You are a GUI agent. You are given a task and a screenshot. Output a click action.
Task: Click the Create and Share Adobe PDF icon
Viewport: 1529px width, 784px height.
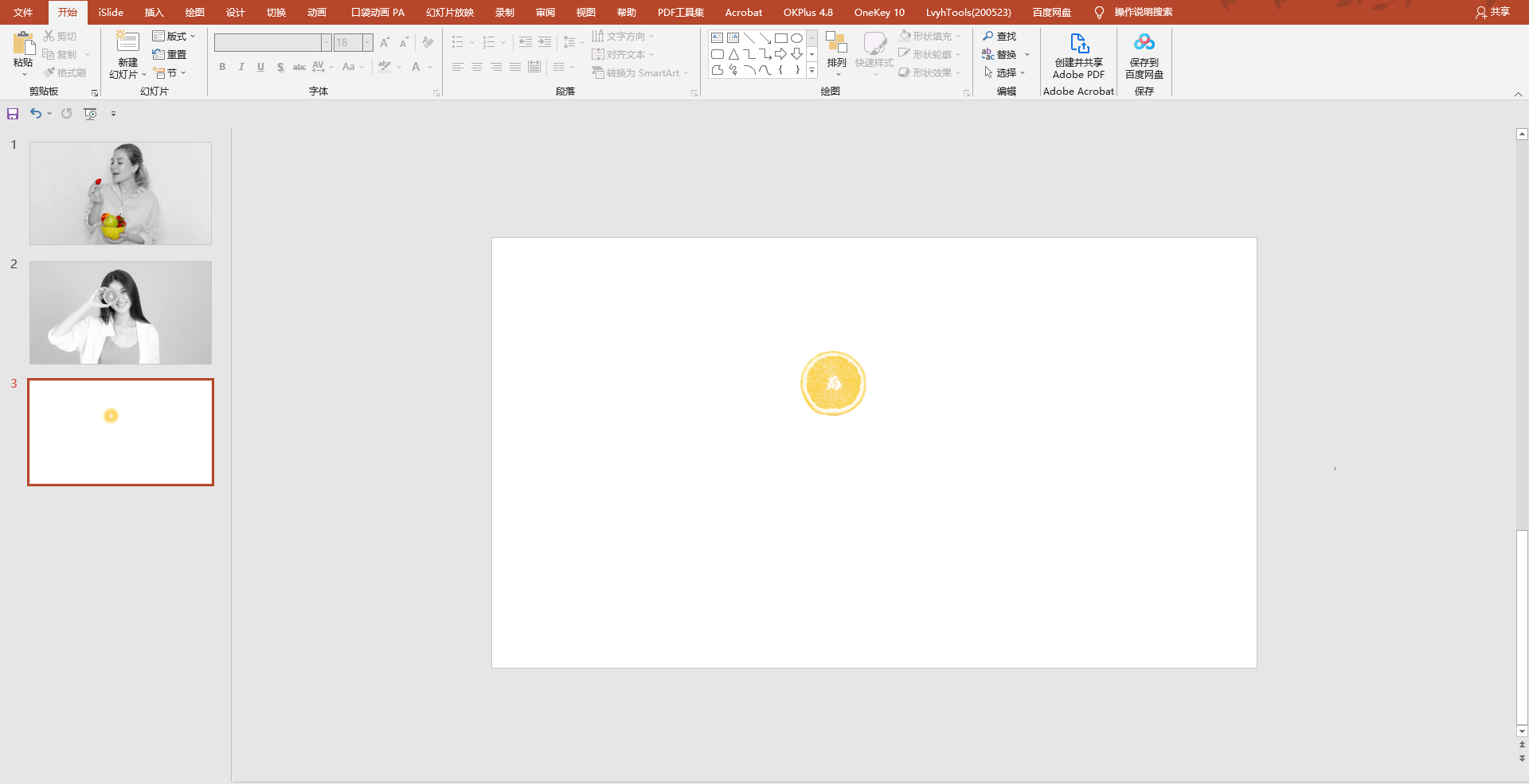point(1079,43)
